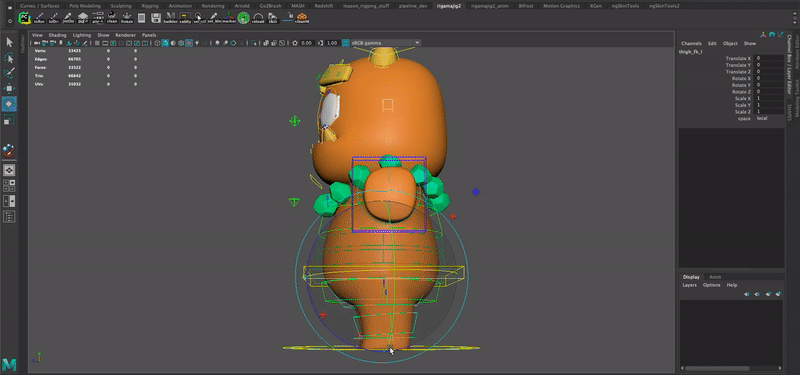The width and height of the screenshot is (800, 375).
Task: Open the Outliner side tab
Action: click(22, 45)
